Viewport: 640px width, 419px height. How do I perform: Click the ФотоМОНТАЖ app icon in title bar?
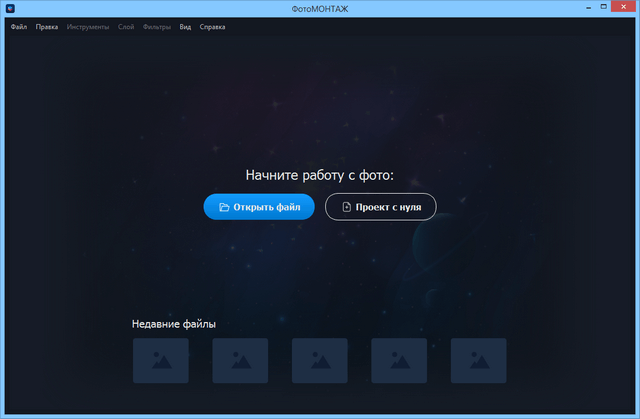[x=10, y=9]
